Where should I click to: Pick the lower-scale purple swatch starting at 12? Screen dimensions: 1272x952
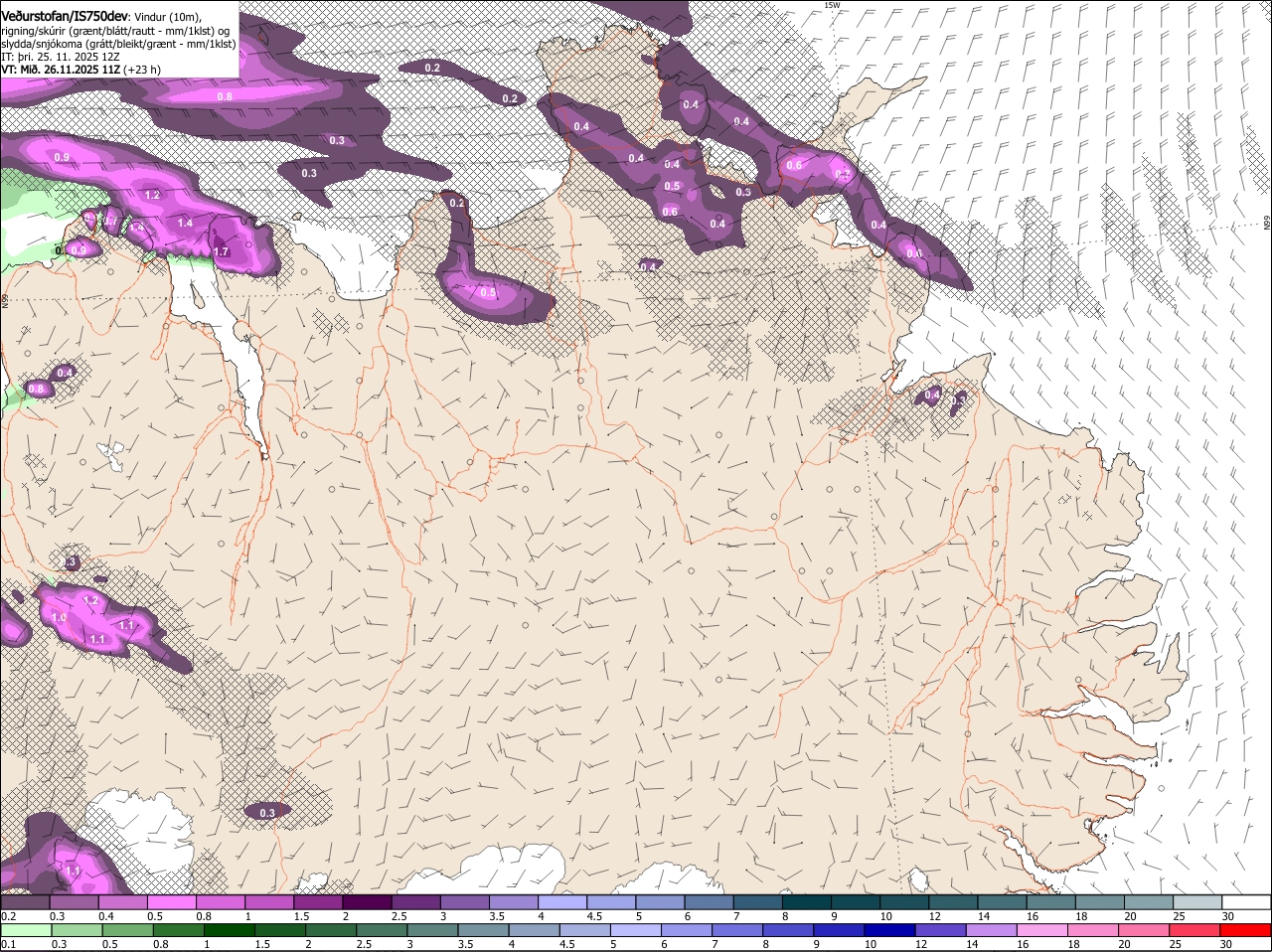tap(940, 930)
